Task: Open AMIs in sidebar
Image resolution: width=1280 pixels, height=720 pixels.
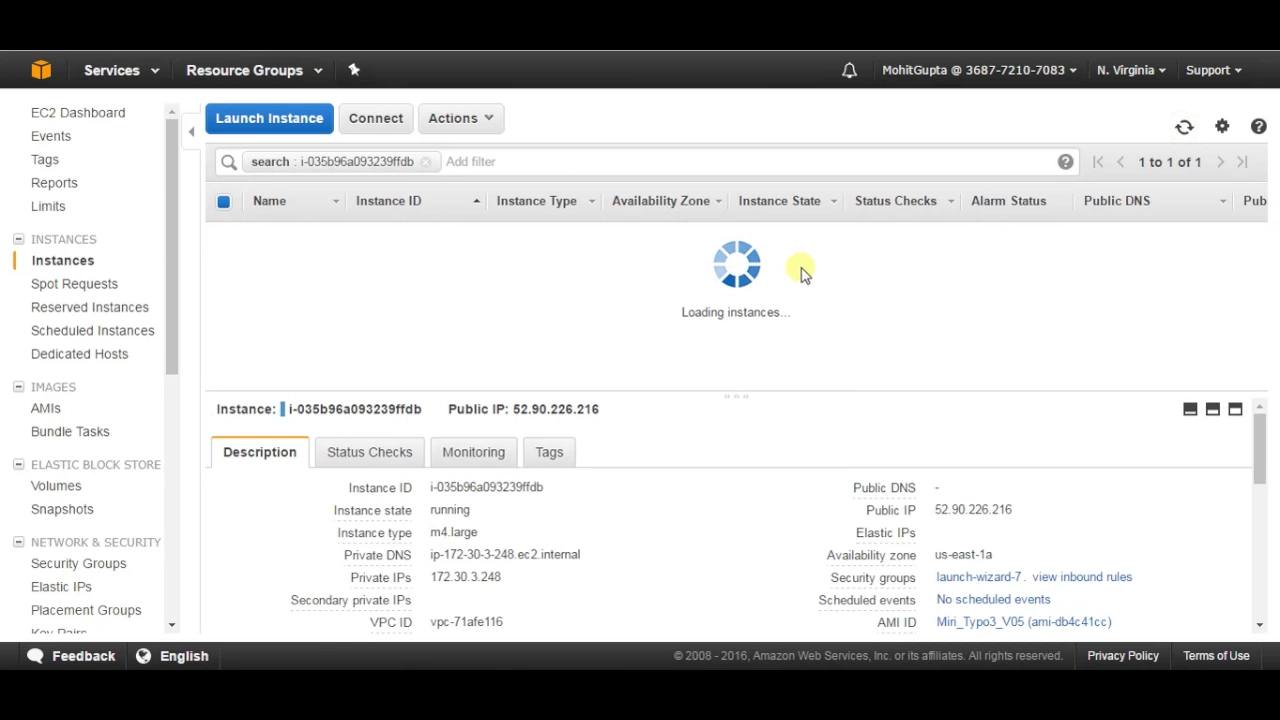Action: click(x=46, y=409)
